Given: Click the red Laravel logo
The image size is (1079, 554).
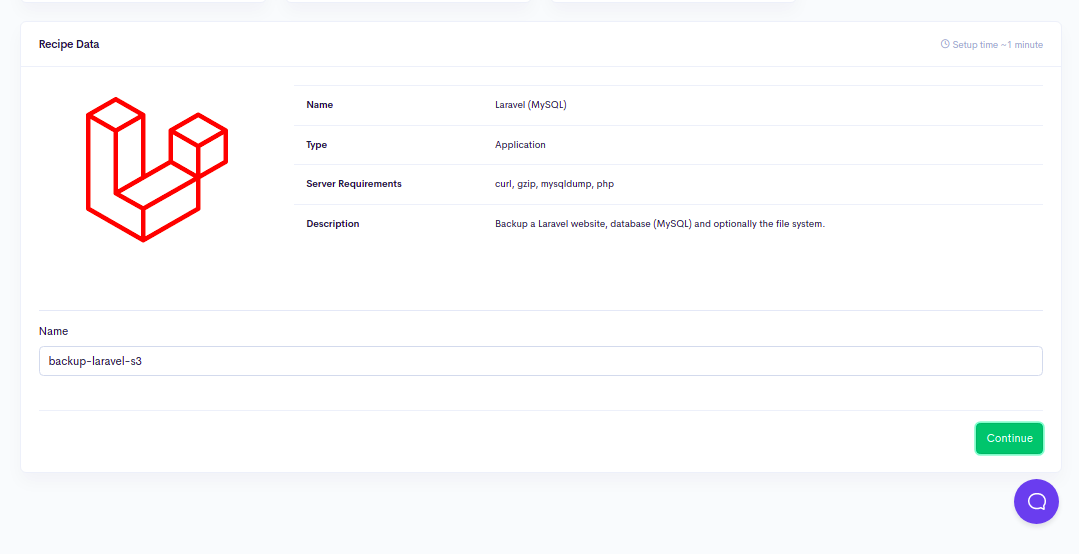Looking at the screenshot, I should click(x=157, y=169).
